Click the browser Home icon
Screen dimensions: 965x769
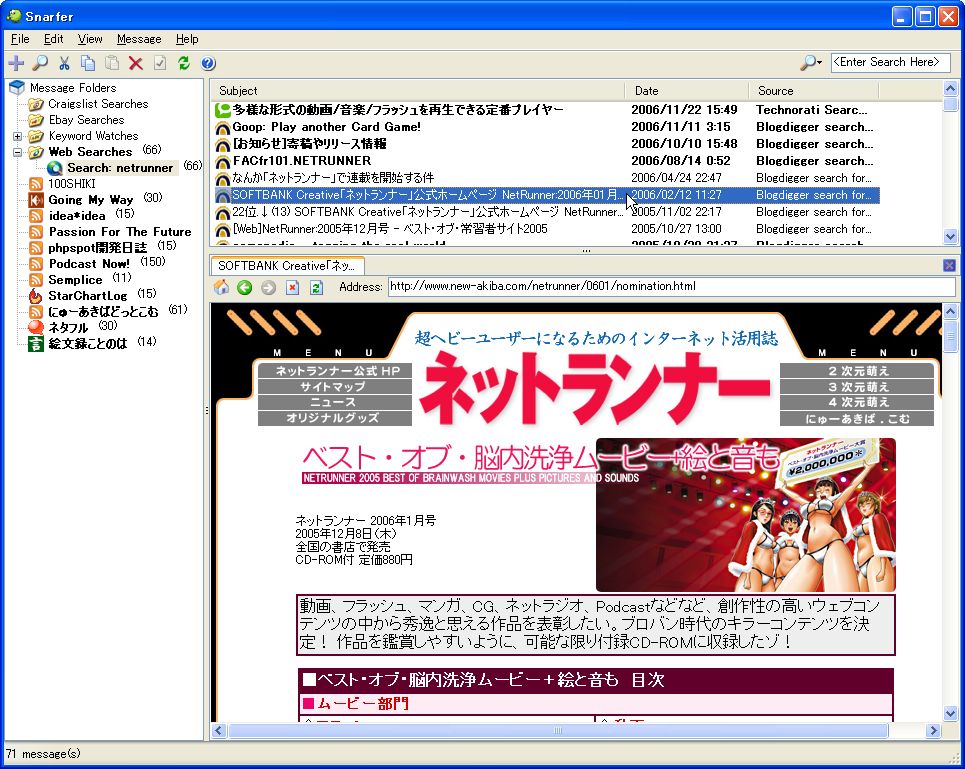pyautogui.click(x=222, y=287)
